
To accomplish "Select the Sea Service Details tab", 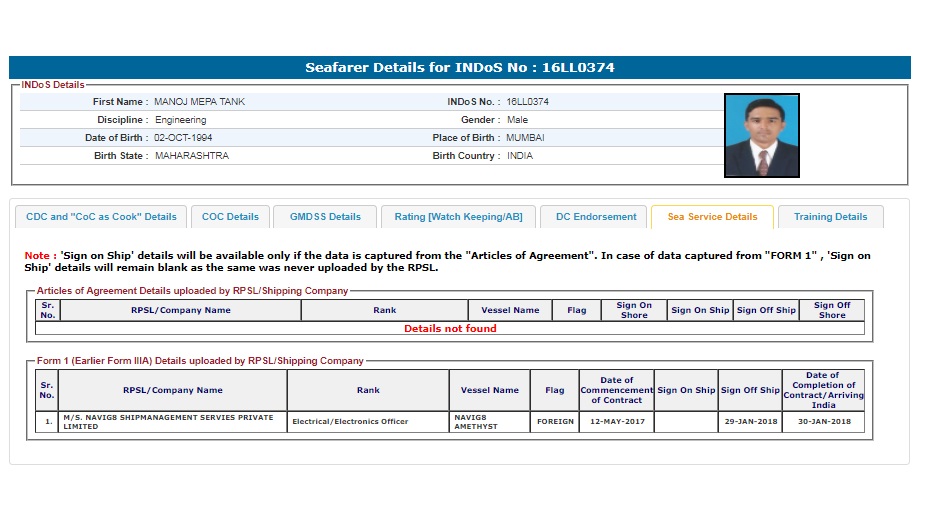I will 712,217.
